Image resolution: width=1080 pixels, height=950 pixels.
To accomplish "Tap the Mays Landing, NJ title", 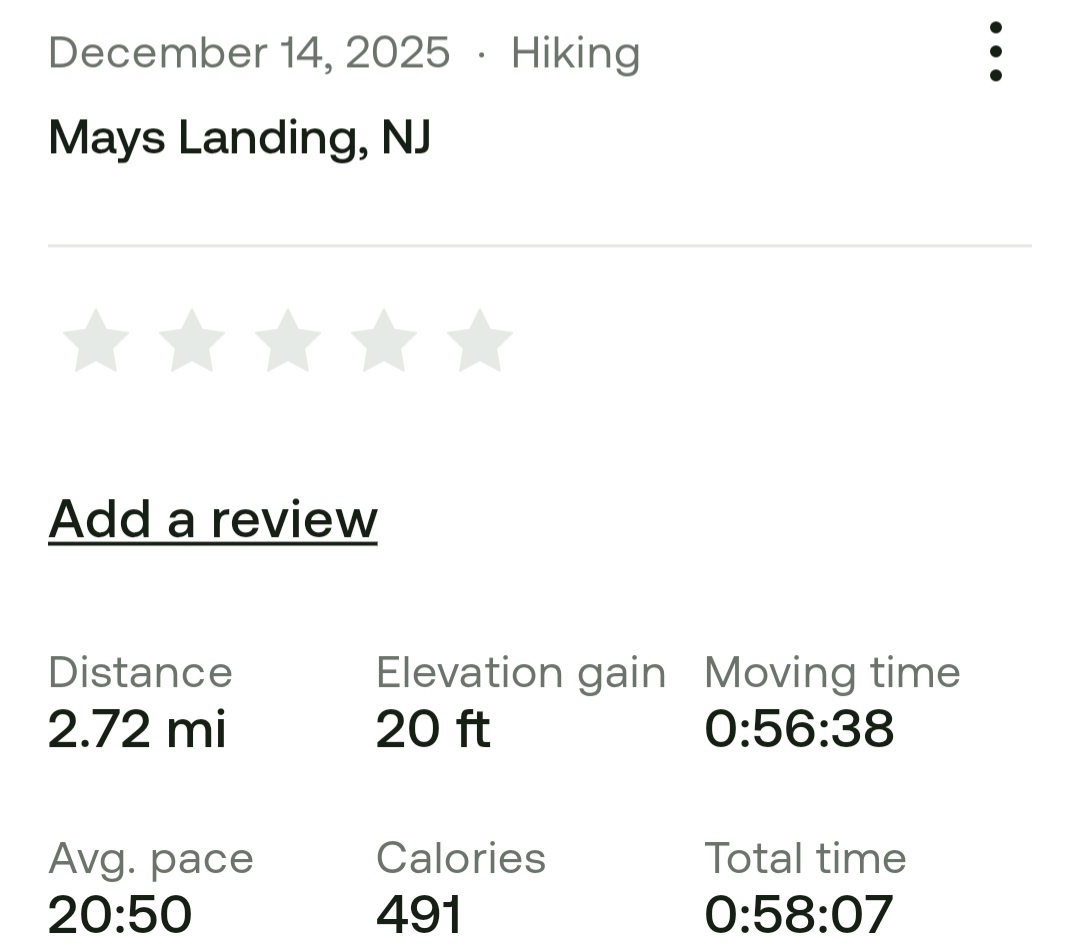I will [240, 137].
